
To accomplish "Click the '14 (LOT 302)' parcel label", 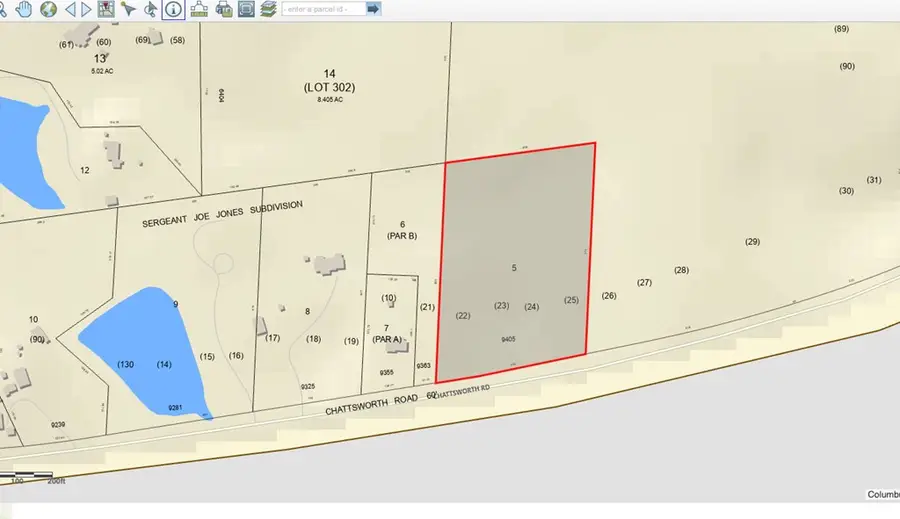I will click(x=329, y=80).
